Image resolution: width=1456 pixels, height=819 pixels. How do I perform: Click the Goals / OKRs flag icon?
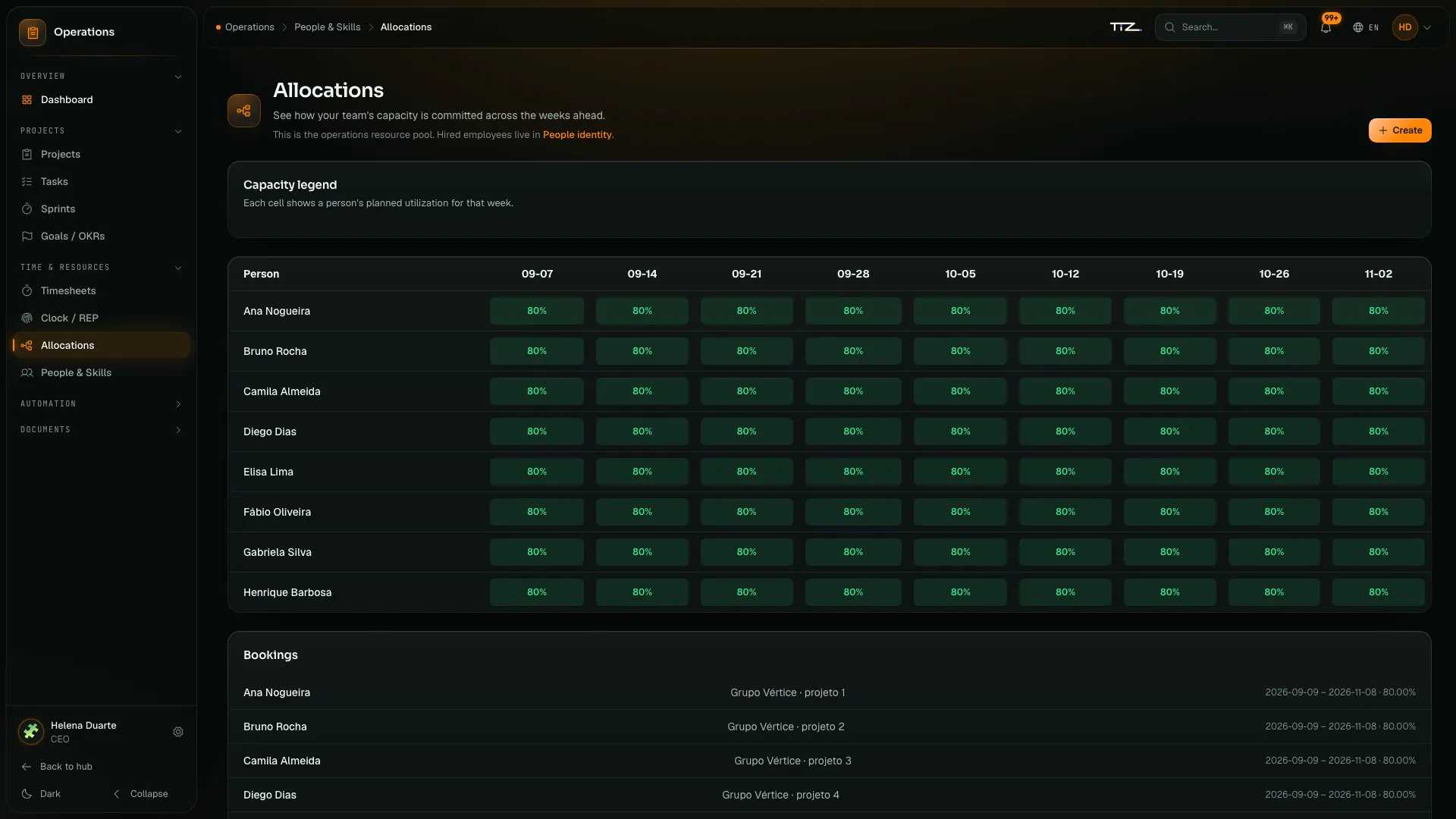[27, 236]
